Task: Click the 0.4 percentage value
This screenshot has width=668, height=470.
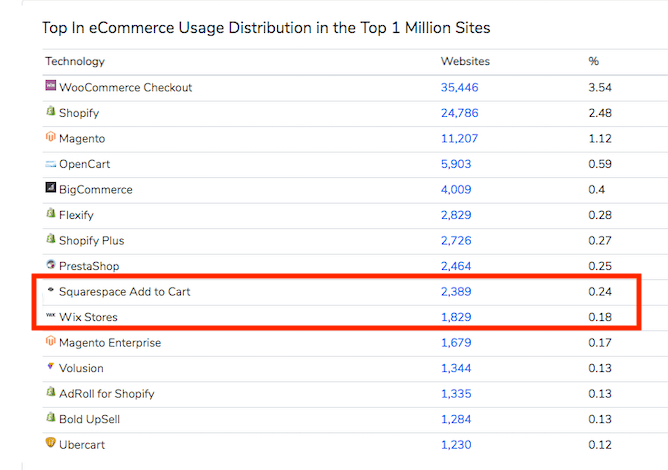Action: (x=596, y=190)
